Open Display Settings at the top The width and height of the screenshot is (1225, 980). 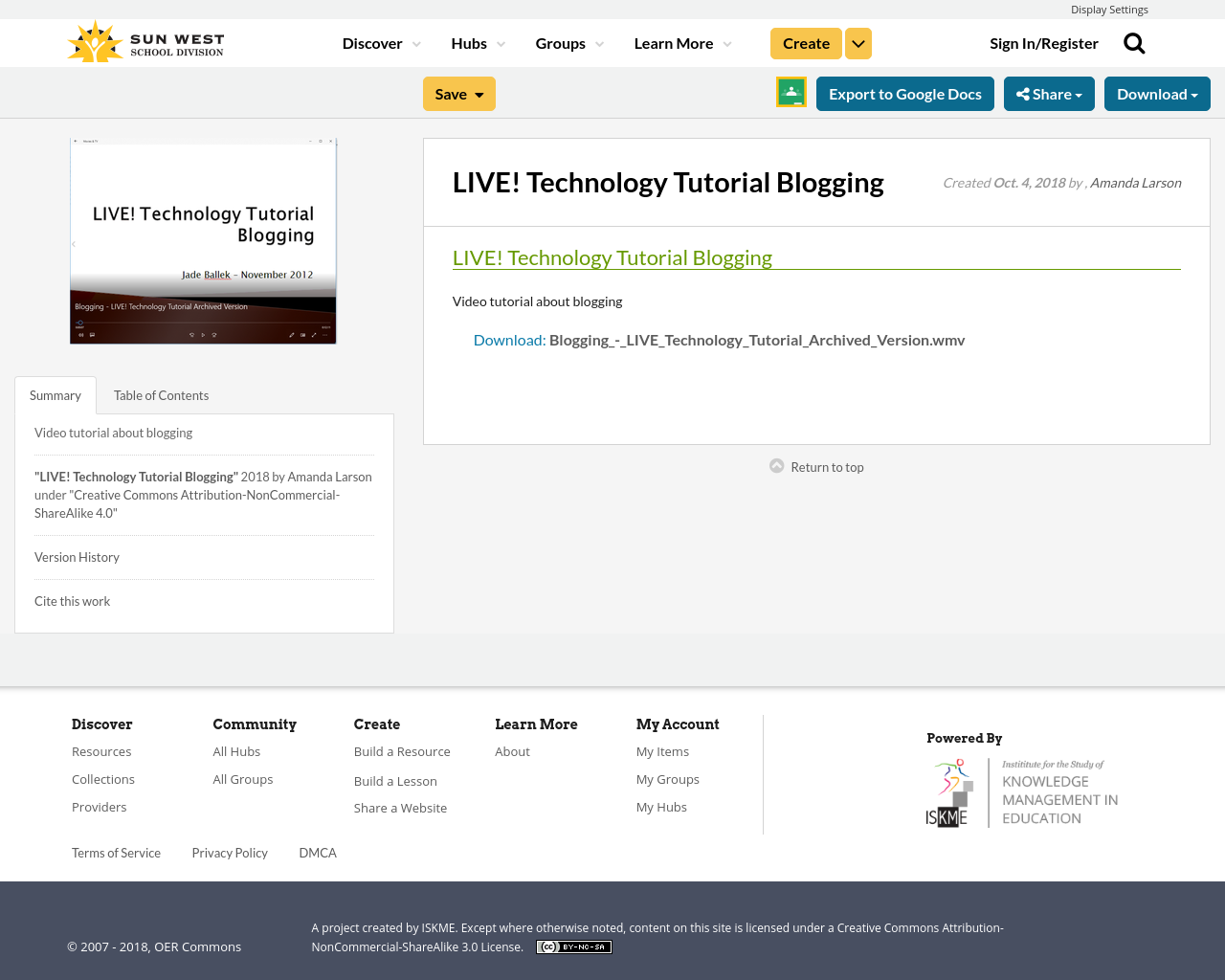pos(1109,10)
